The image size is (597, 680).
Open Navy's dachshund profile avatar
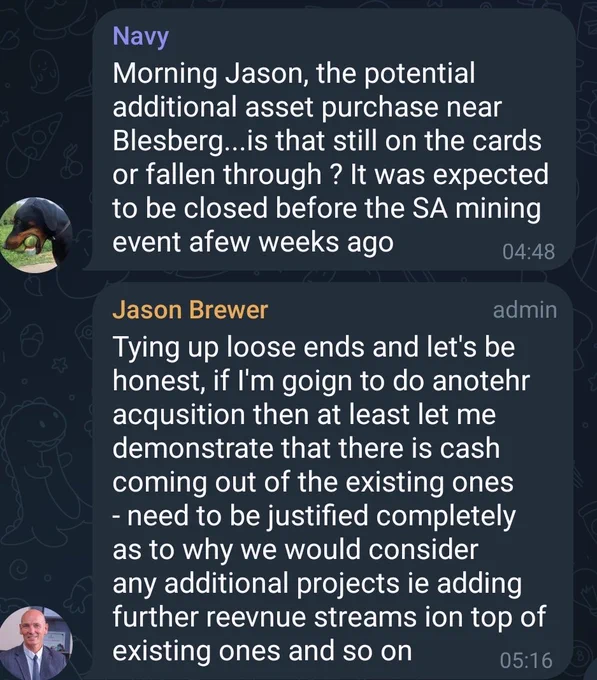[x=36, y=235]
